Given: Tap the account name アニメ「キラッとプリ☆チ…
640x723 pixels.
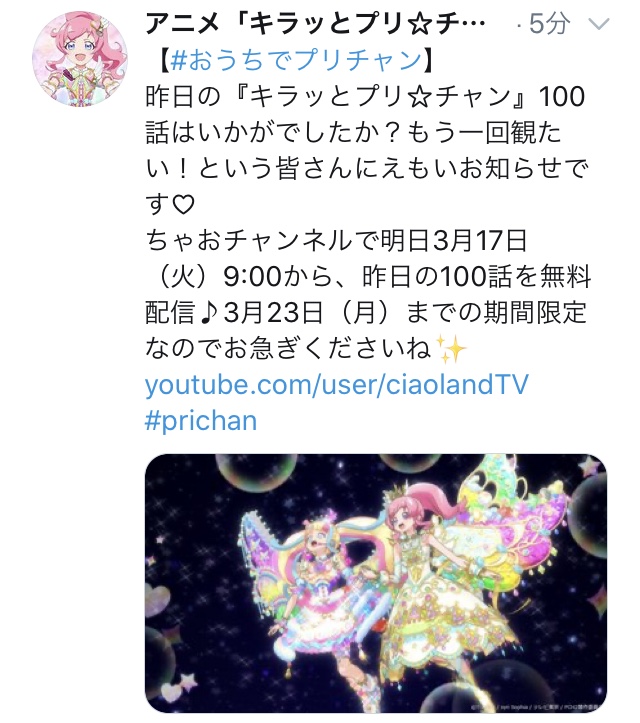Looking at the screenshot, I should tap(315, 24).
